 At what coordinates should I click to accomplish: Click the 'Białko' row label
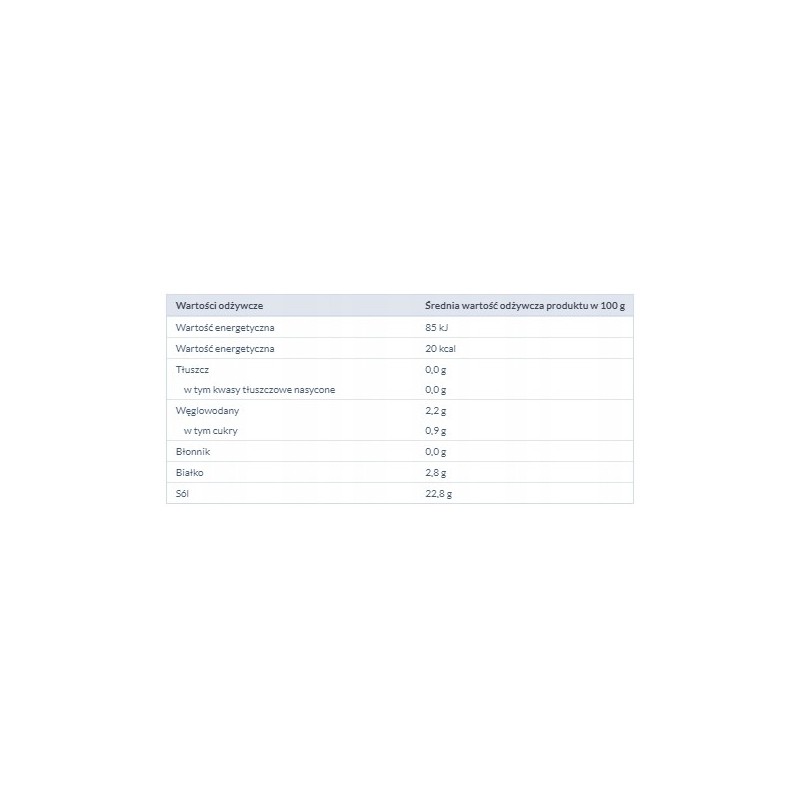tap(189, 472)
